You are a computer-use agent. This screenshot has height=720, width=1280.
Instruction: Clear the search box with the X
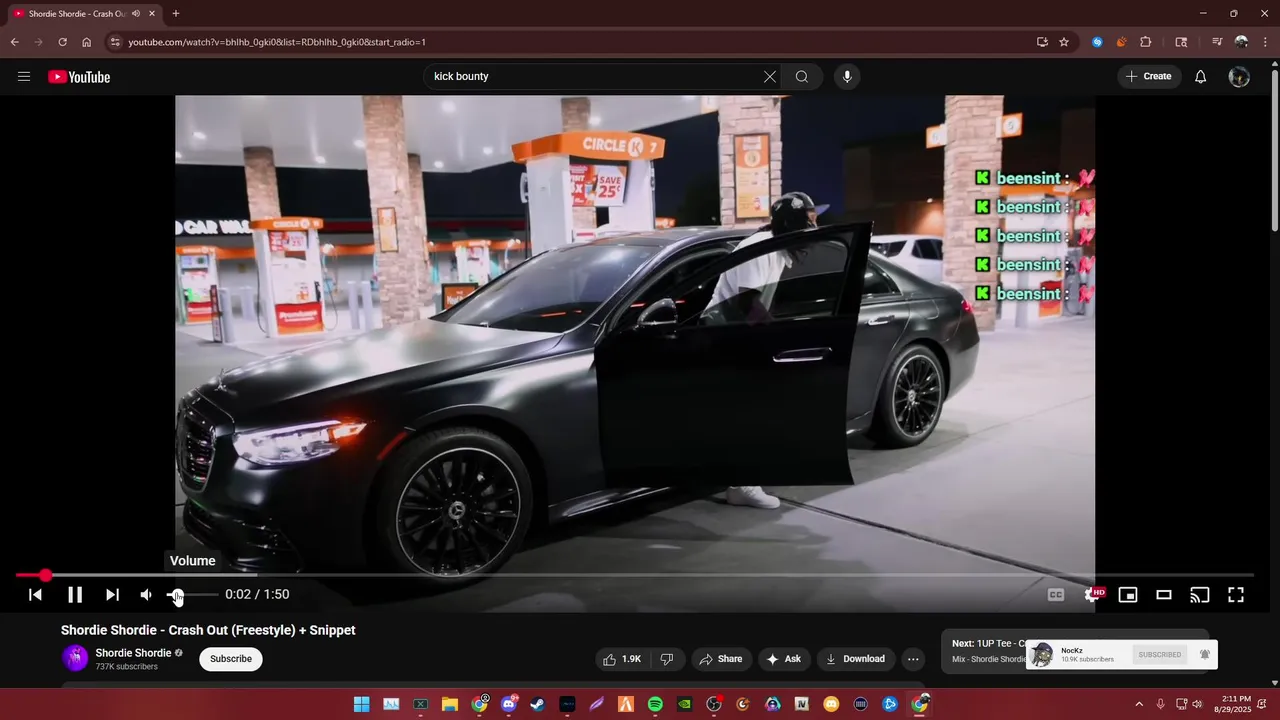pyautogui.click(x=770, y=77)
